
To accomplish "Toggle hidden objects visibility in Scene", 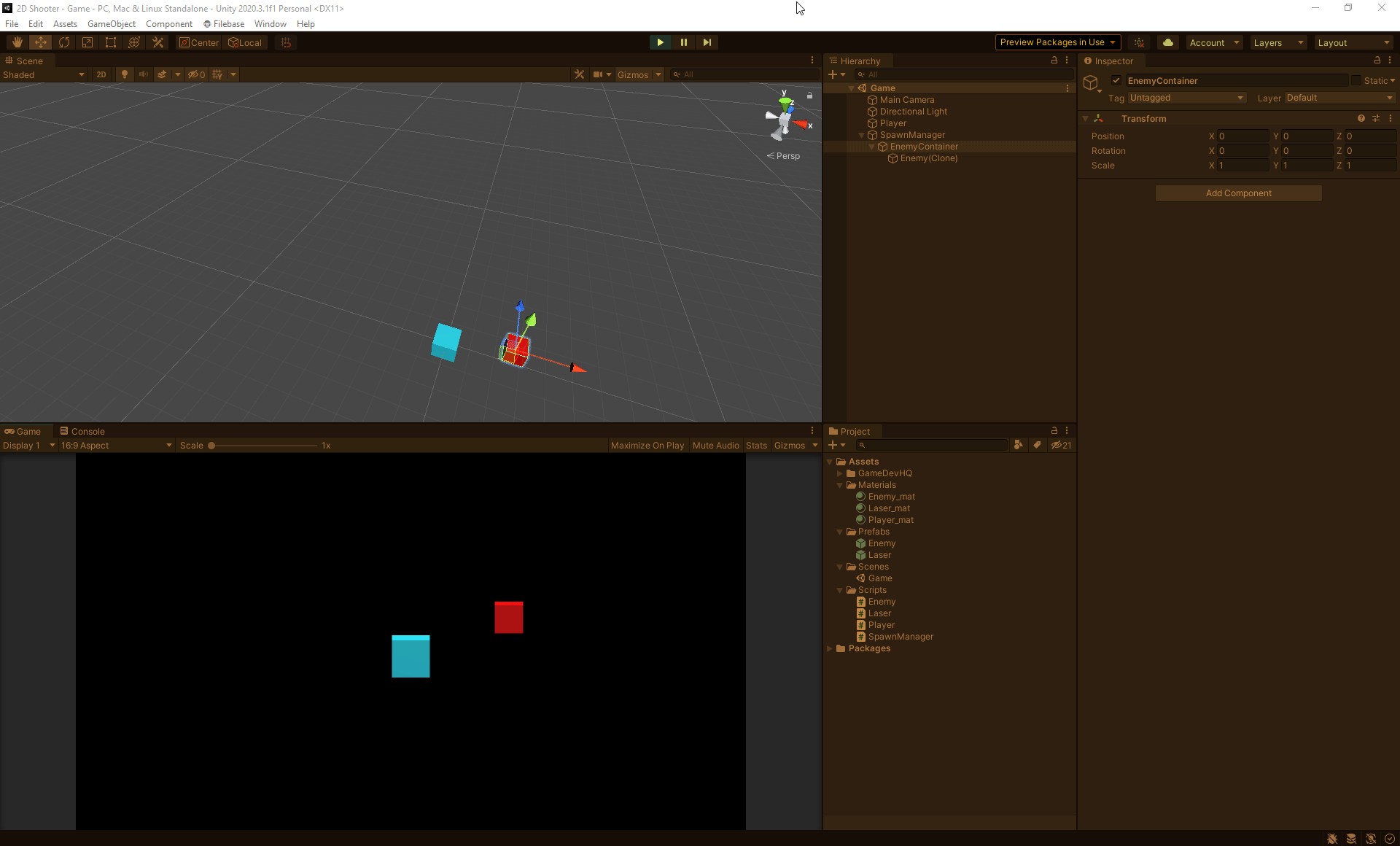I will click(196, 74).
